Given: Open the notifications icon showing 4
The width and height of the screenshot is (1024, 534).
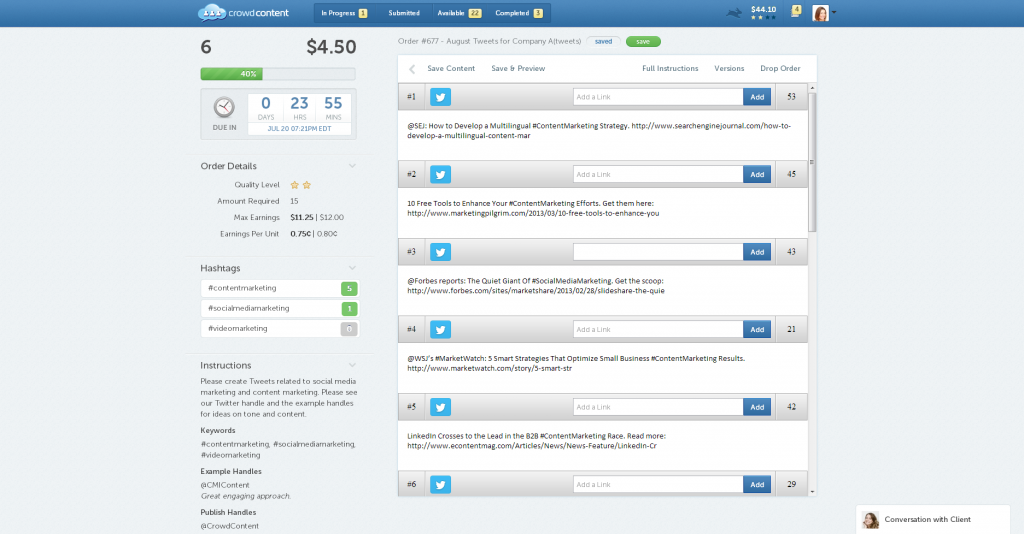Looking at the screenshot, I should click(796, 12).
